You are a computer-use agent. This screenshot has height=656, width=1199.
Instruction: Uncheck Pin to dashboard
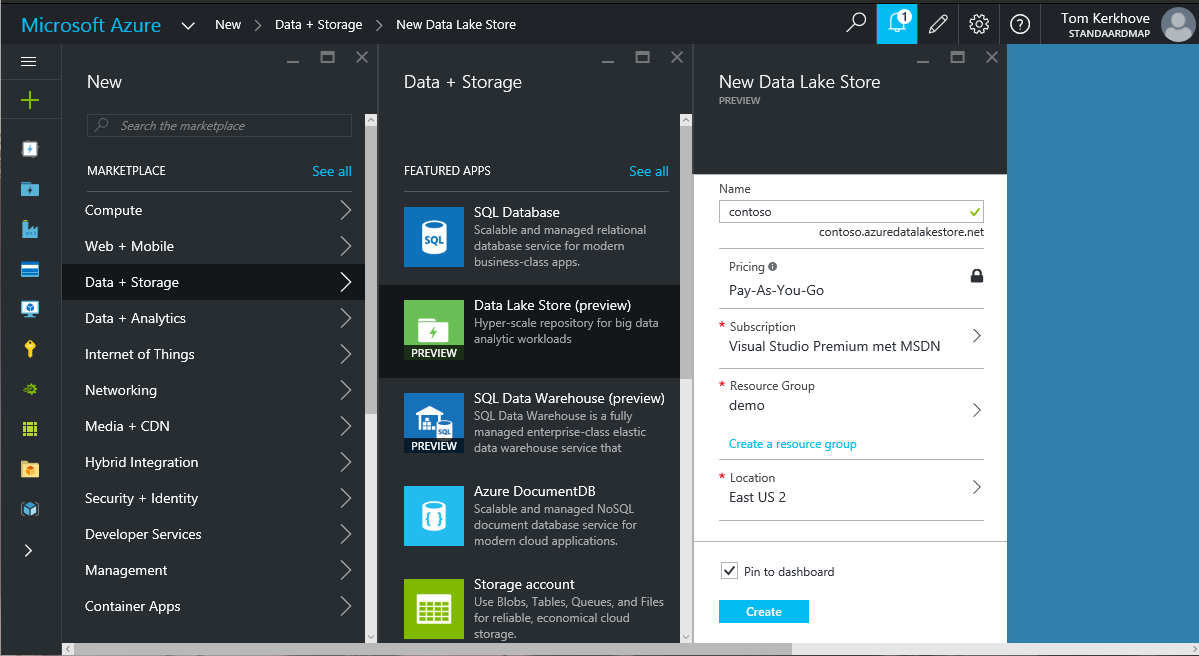point(731,570)
